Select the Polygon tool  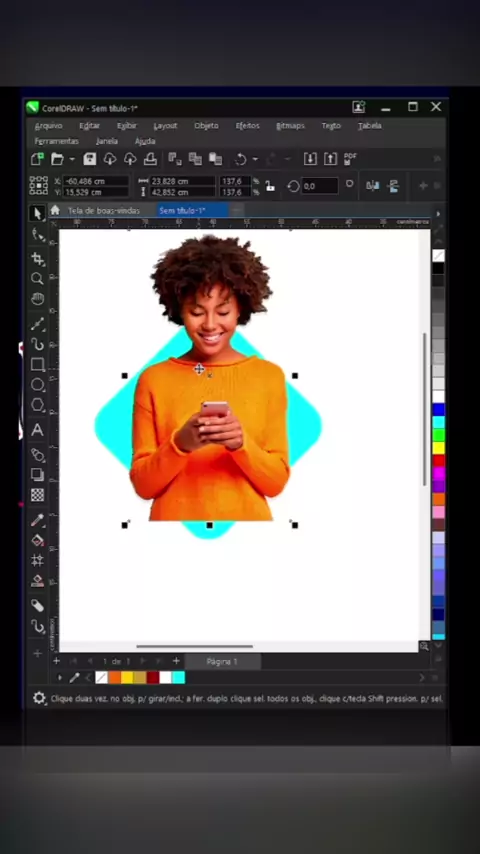click(37, 405)
